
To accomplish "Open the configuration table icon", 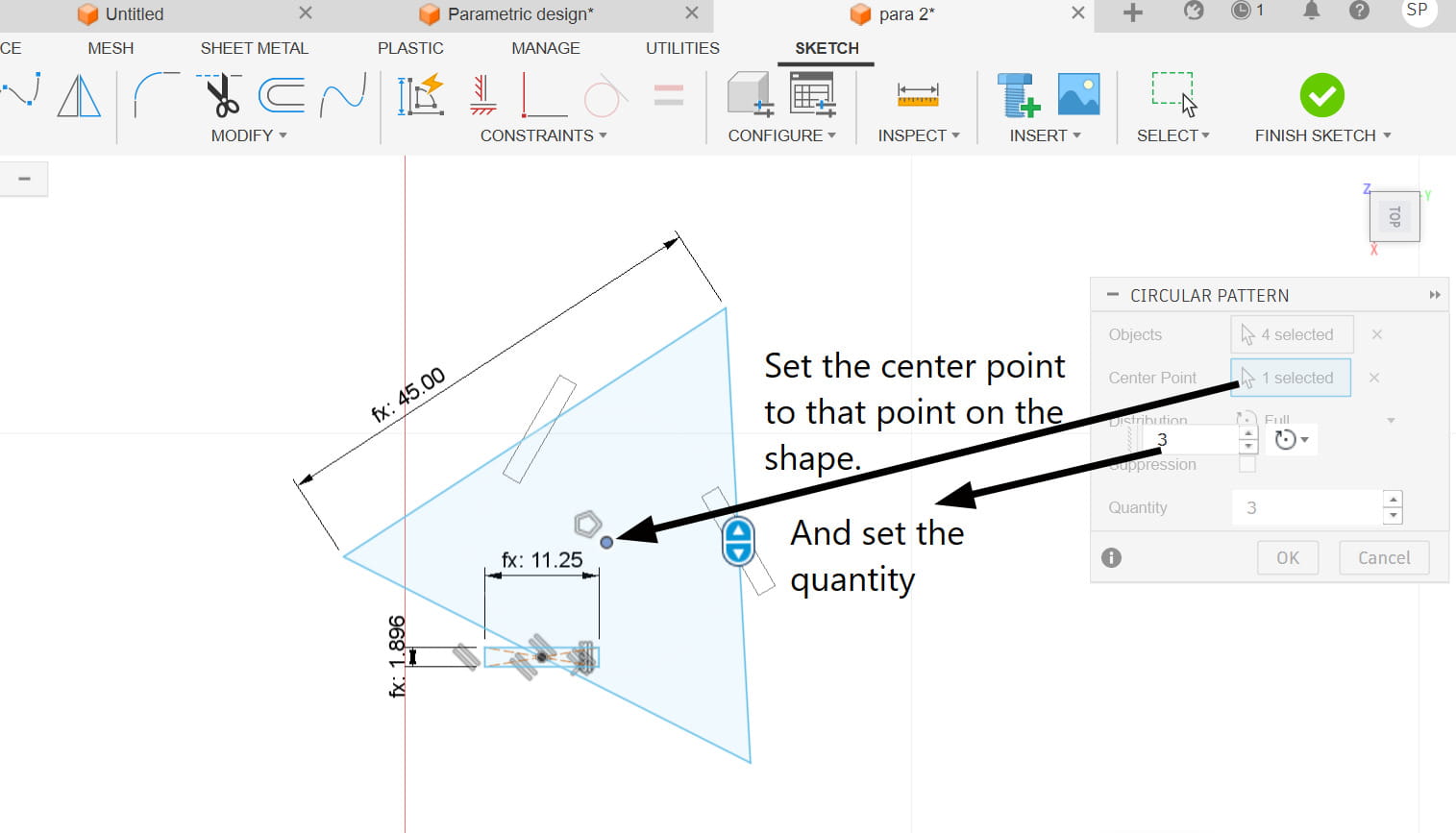I will [813, 94].
